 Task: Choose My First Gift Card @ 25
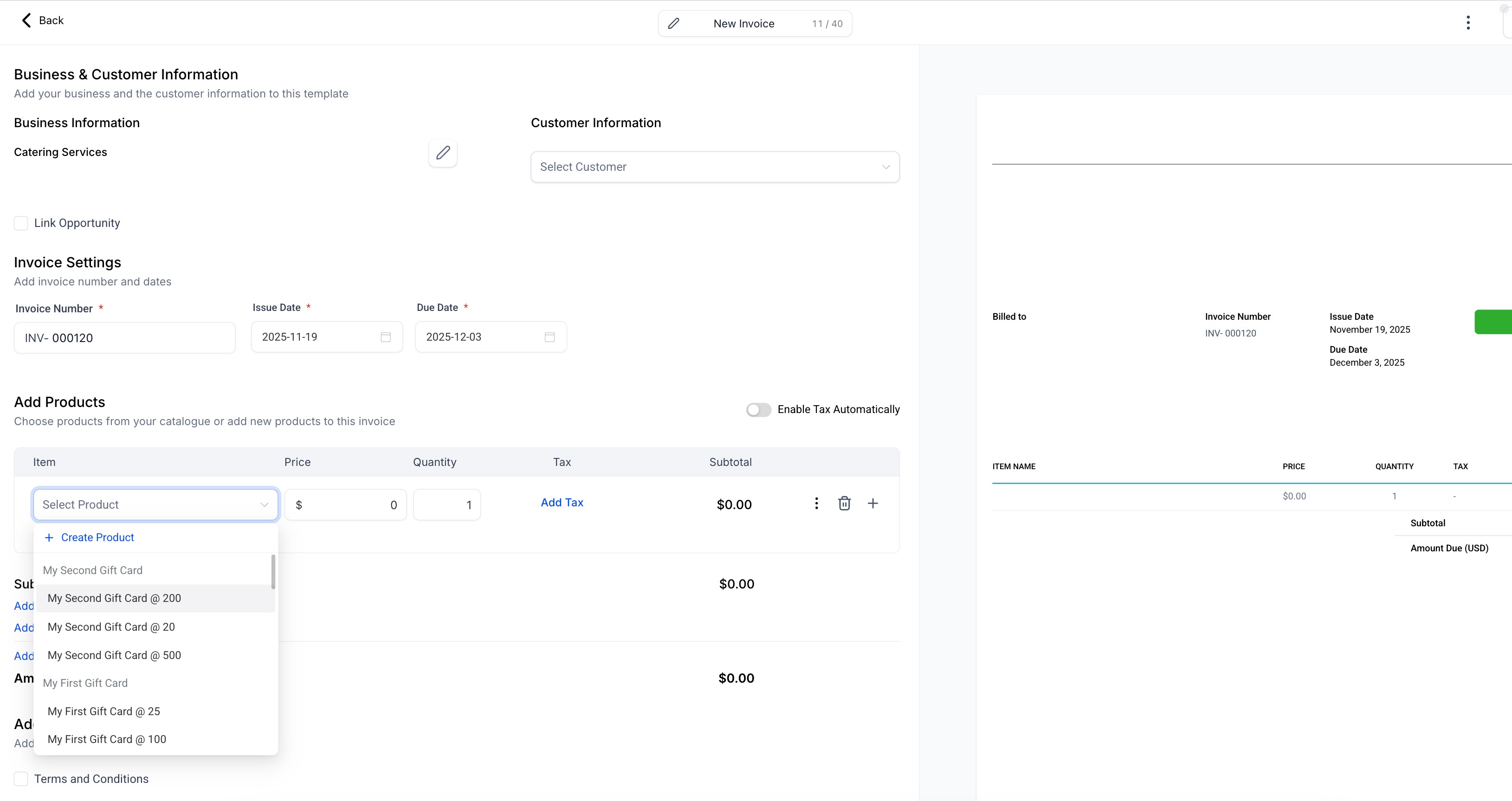coord(104,711)
